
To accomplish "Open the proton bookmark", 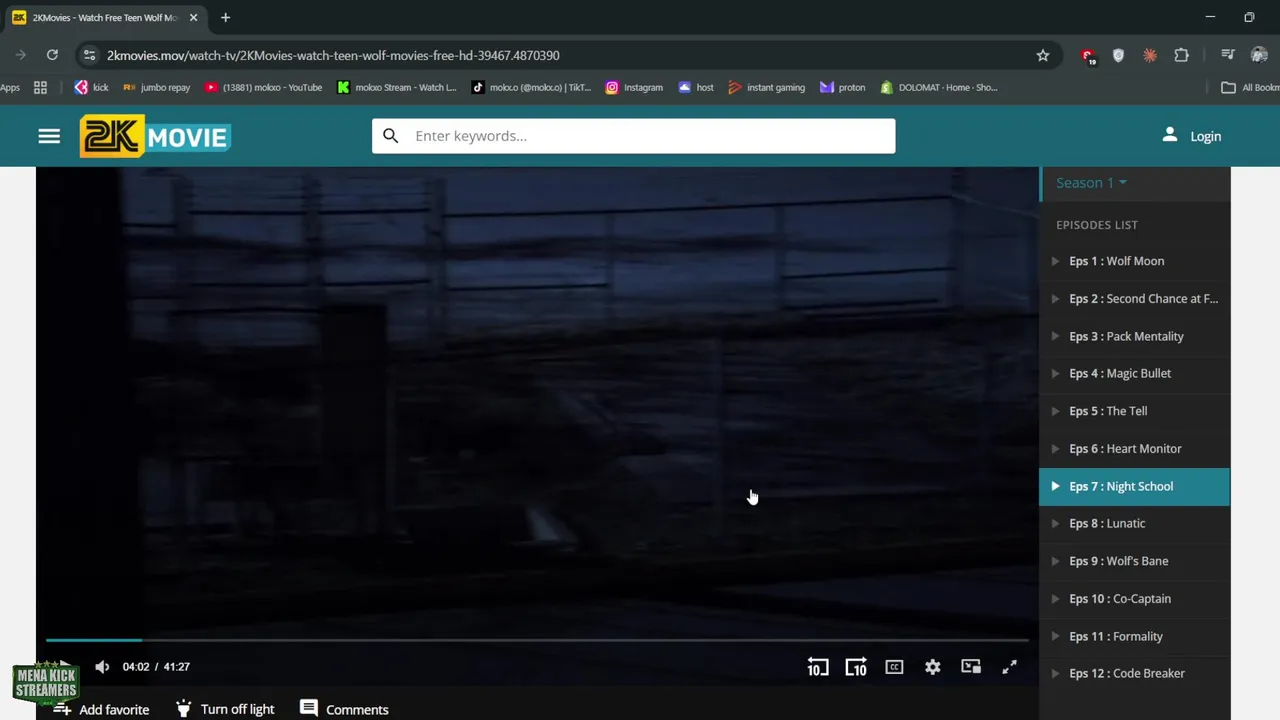I will click(842, 87).
